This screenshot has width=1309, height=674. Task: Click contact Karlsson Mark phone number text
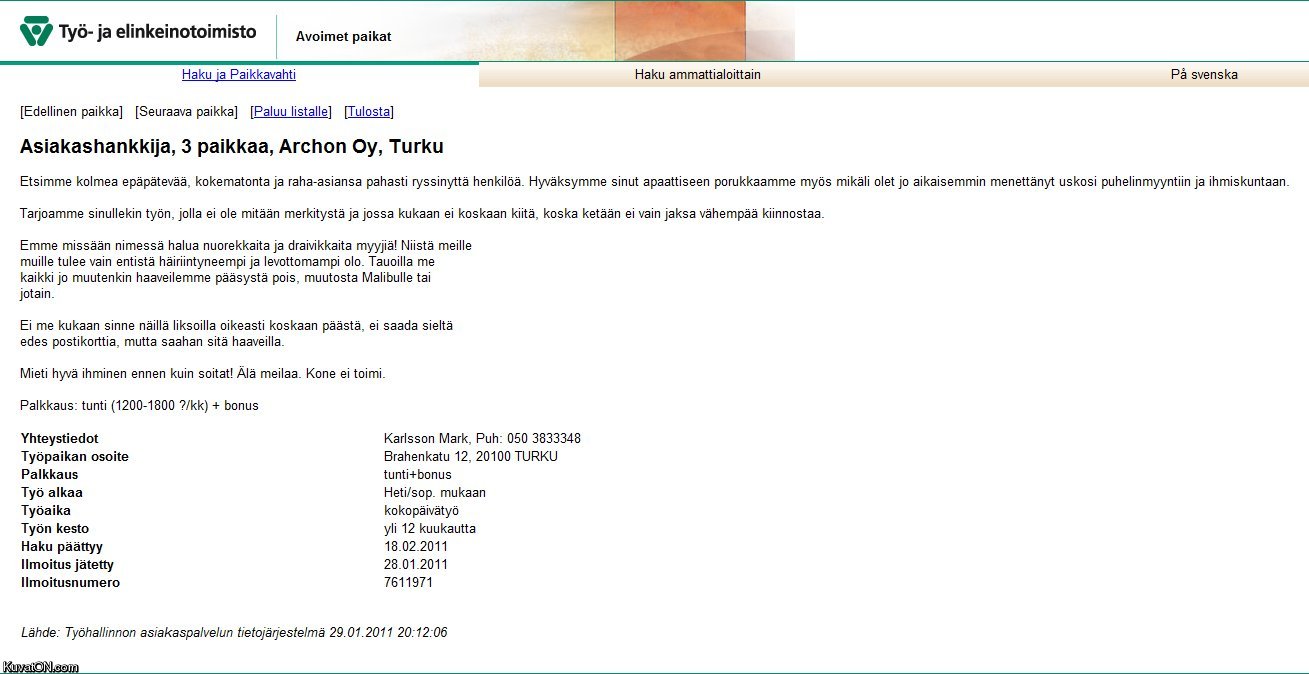click(x=482, y=439)
